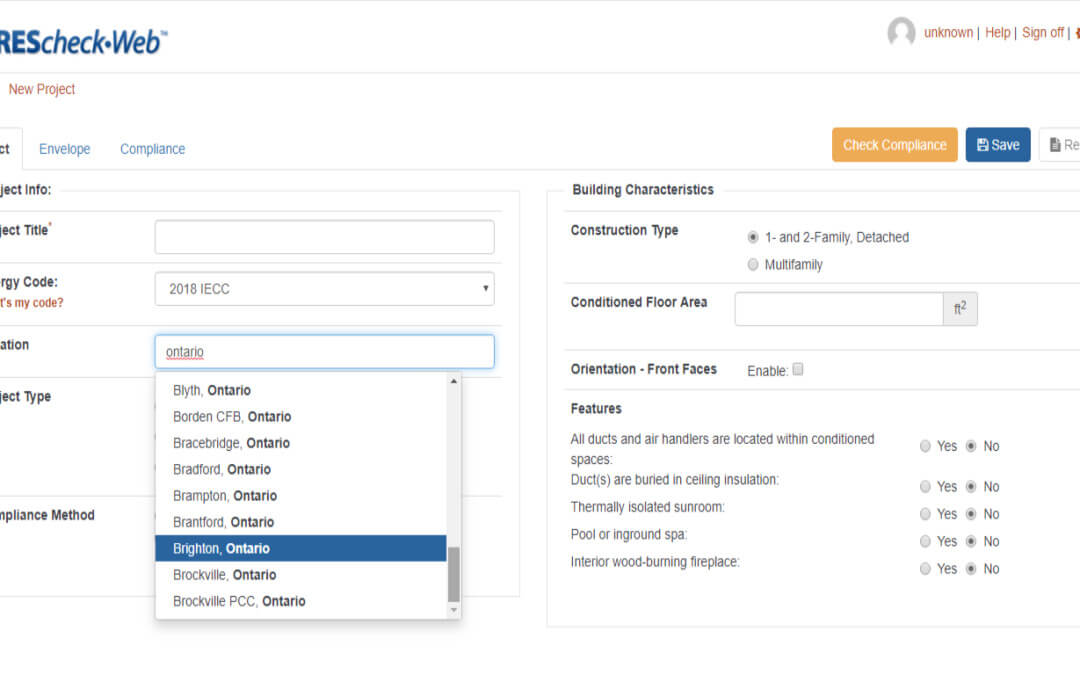
Task: Open the Compliance tab
Action: (152, 149)
